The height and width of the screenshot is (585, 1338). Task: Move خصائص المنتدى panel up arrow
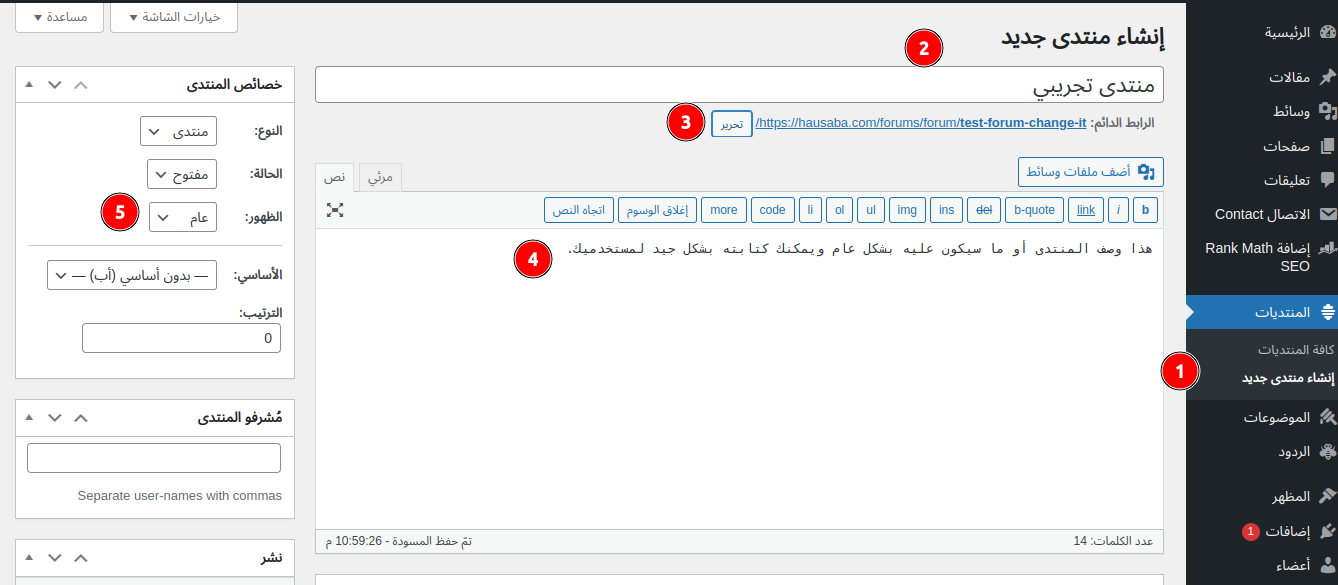point(81,85)
